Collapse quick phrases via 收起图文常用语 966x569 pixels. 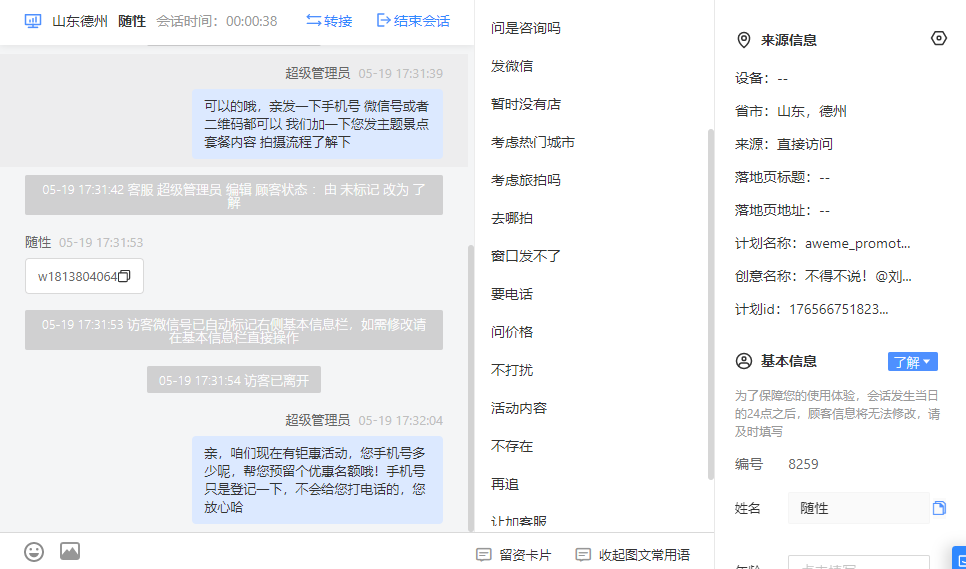pos(633,555)
